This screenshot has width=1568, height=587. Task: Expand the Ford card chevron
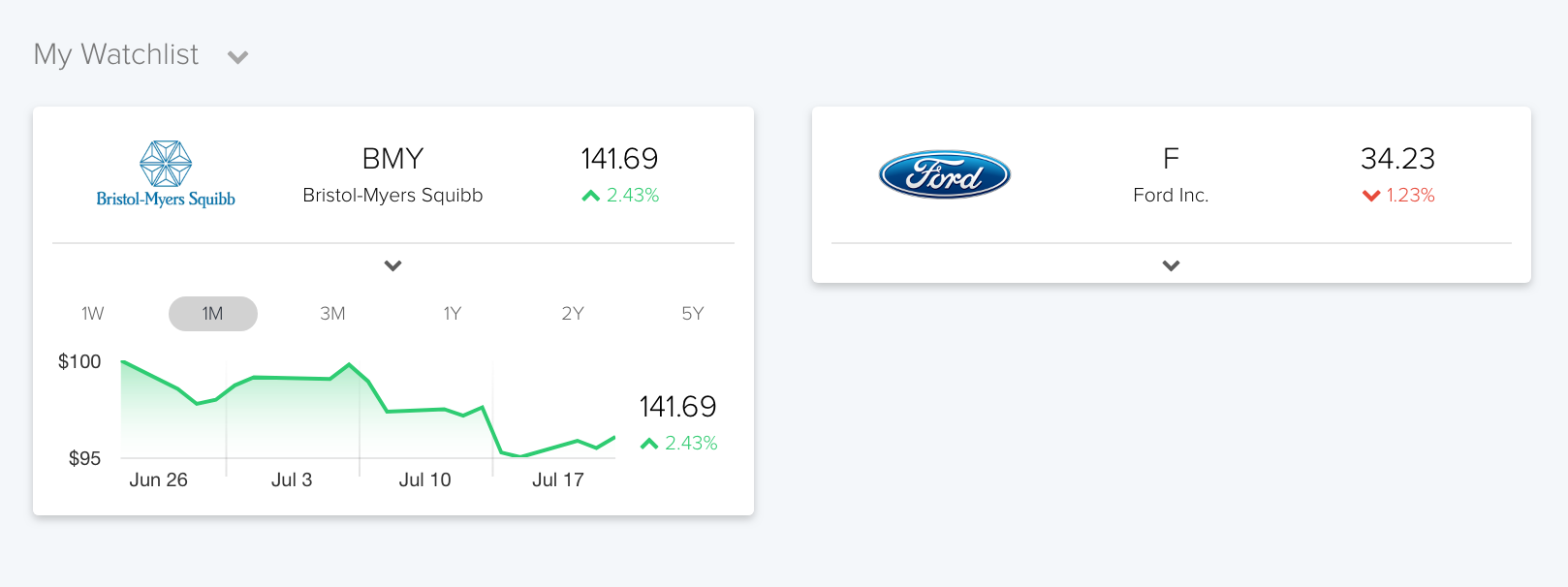coord(1171,265)
